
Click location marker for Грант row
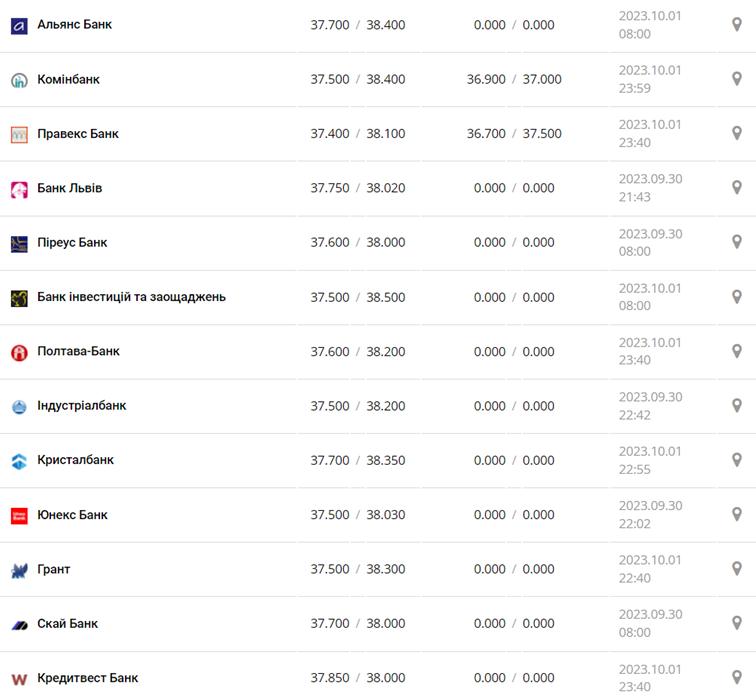737,569
